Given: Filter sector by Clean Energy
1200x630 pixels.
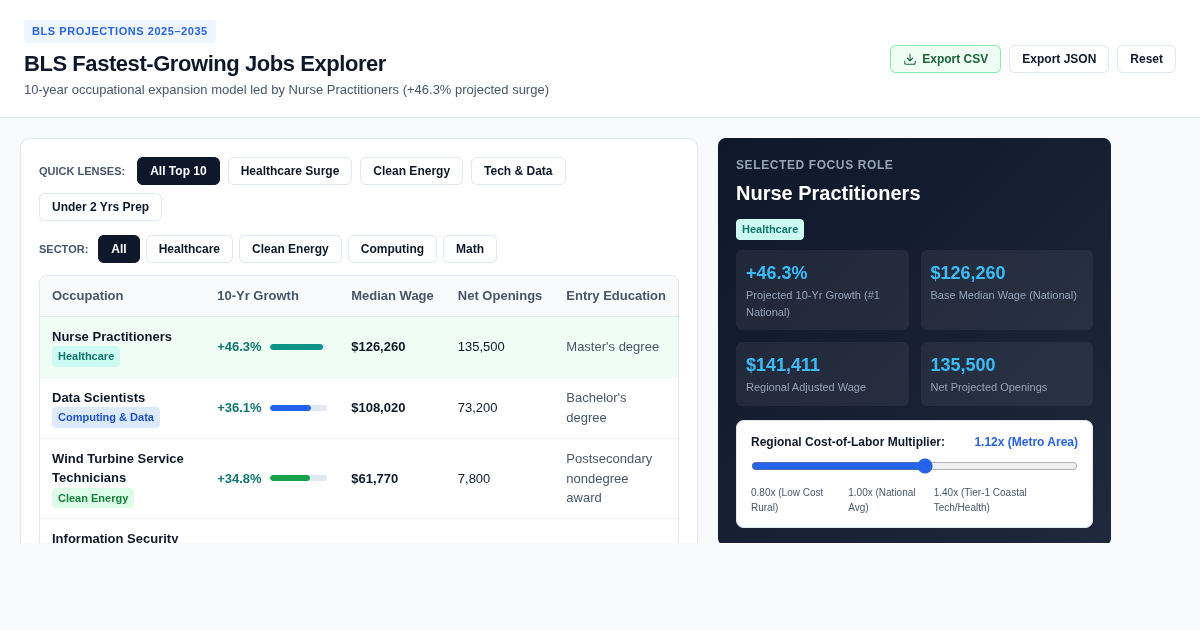Looking at the screenshot, I should coord(290,249).
